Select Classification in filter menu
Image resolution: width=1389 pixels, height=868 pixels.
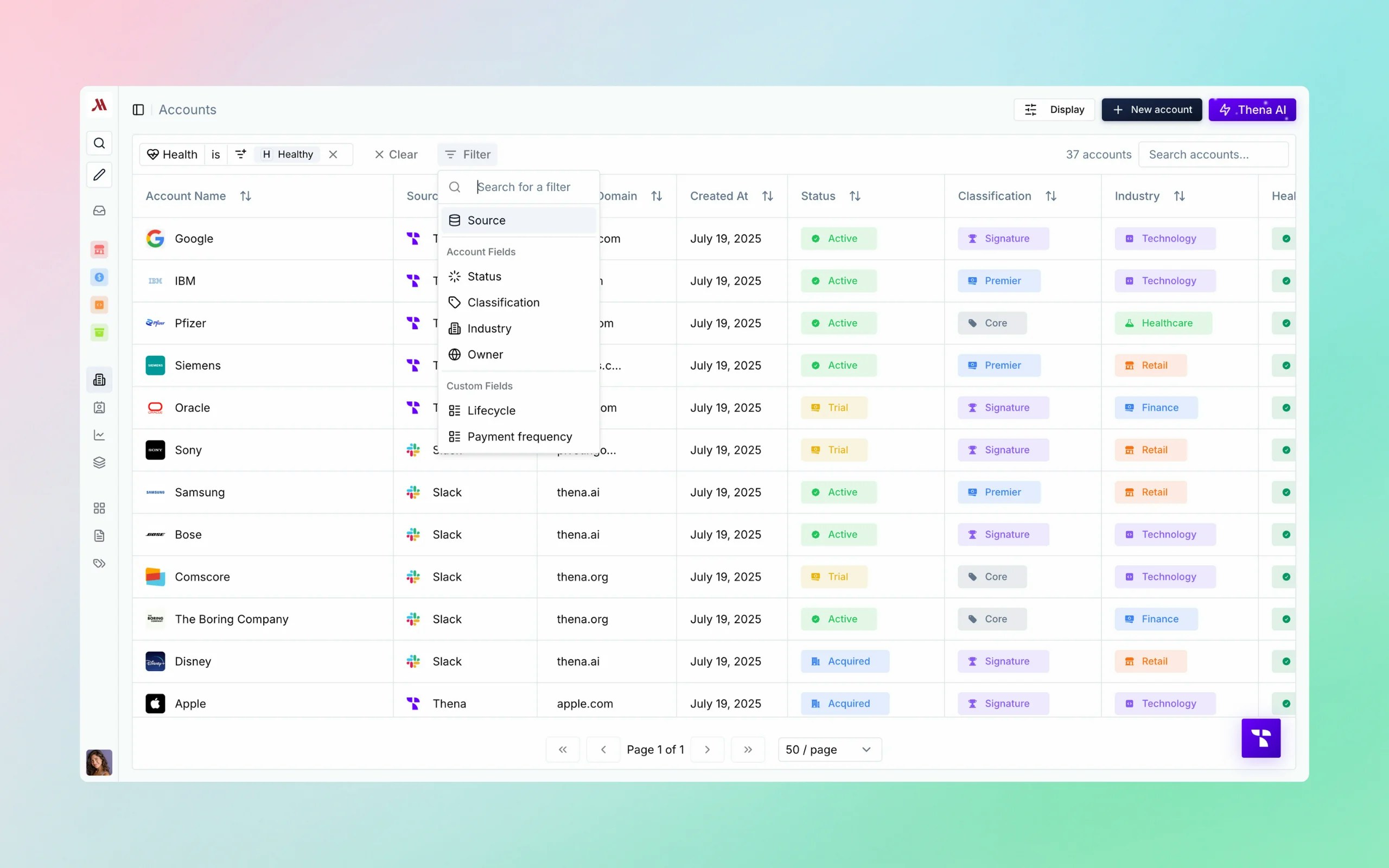click(x=503, y=303)
